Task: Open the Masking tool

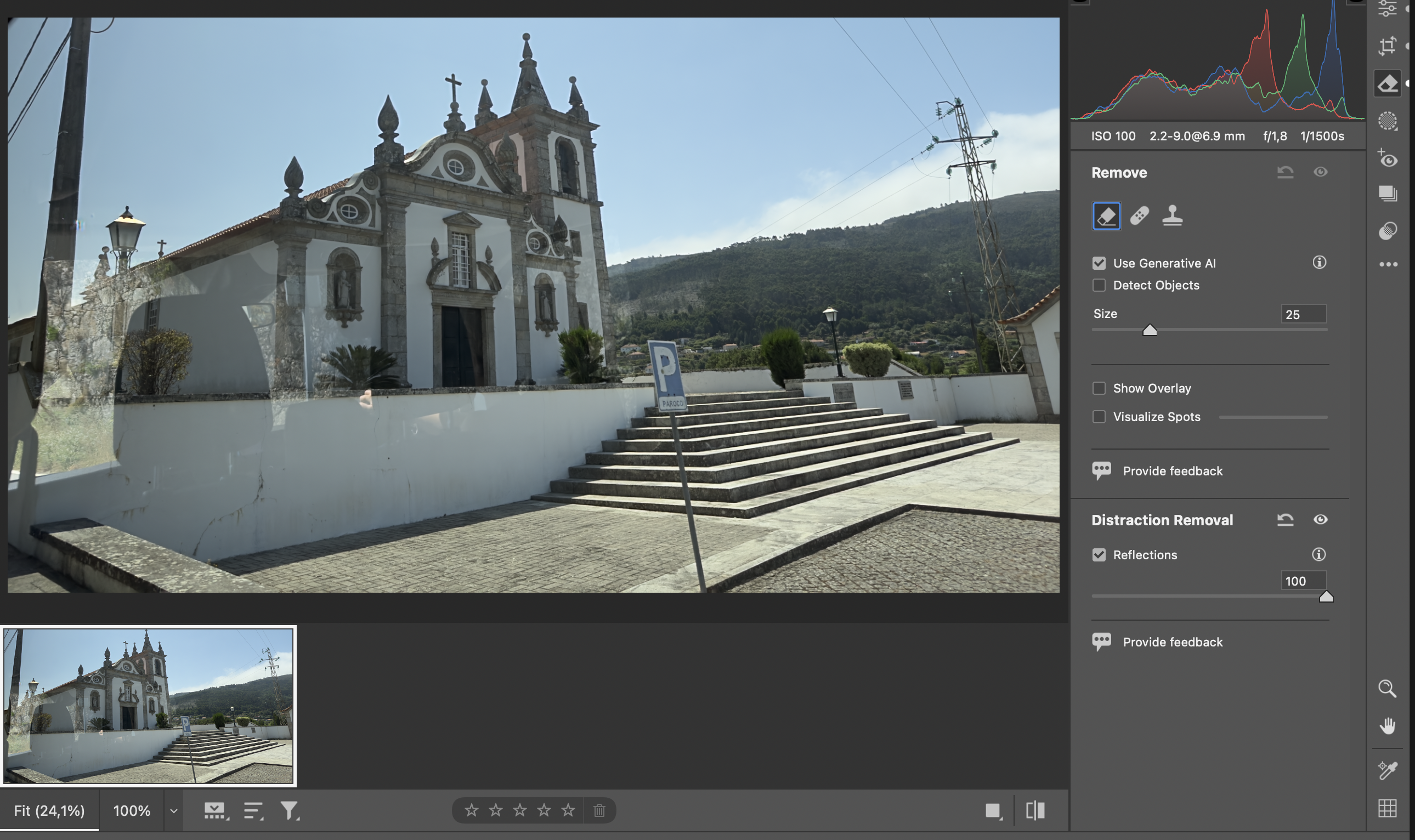Action: click(x=1386, y=121)
